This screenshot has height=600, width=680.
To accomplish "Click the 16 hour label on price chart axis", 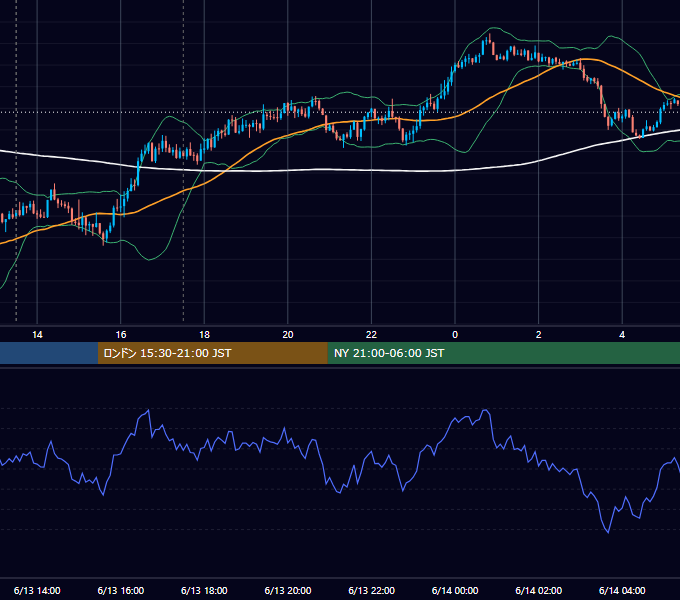I will point(121,335).
